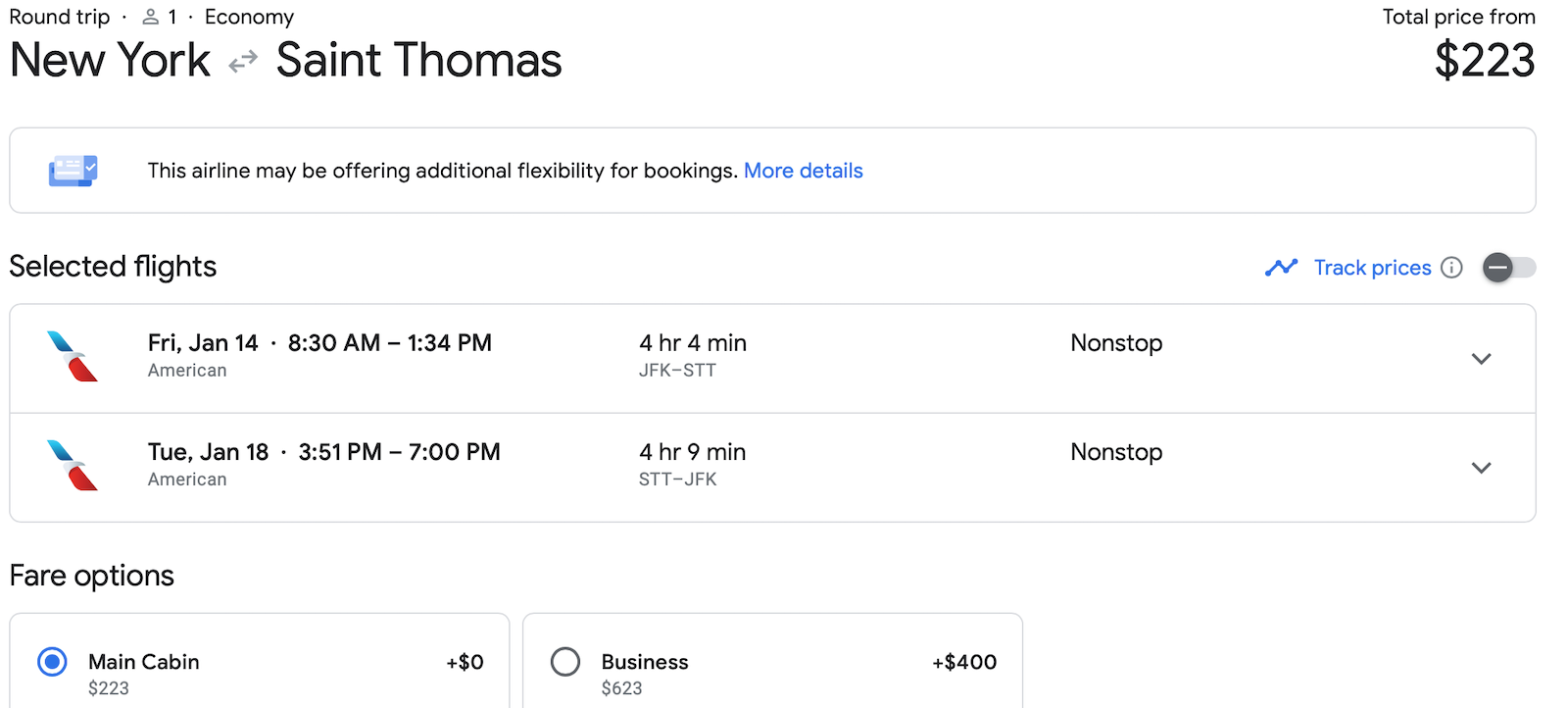This screenshot has width=1568, height=708.
Task: Click the Round trip label at top
Action: 60,17
